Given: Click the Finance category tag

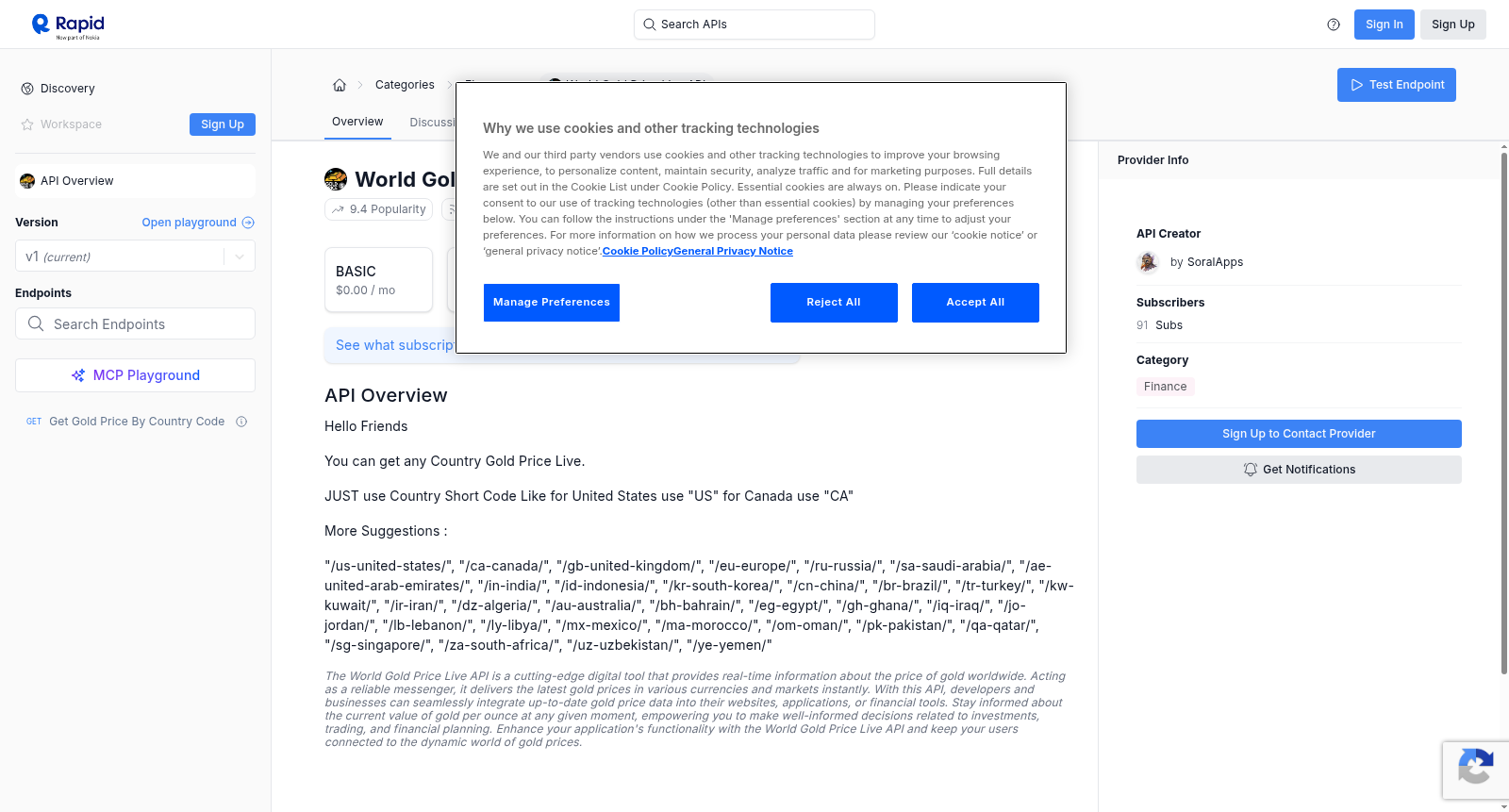Looking at the screenshot, I should (x=1166, y=387).
